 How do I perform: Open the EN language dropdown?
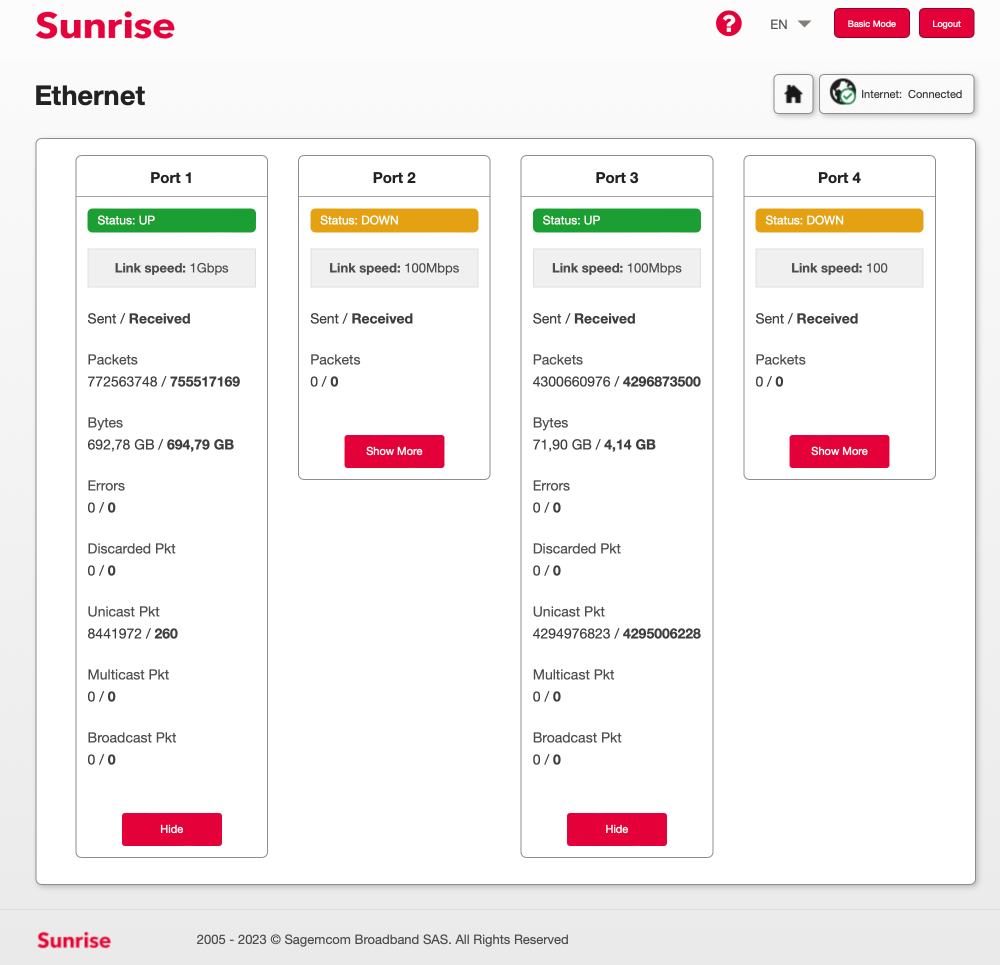(790, 24)
